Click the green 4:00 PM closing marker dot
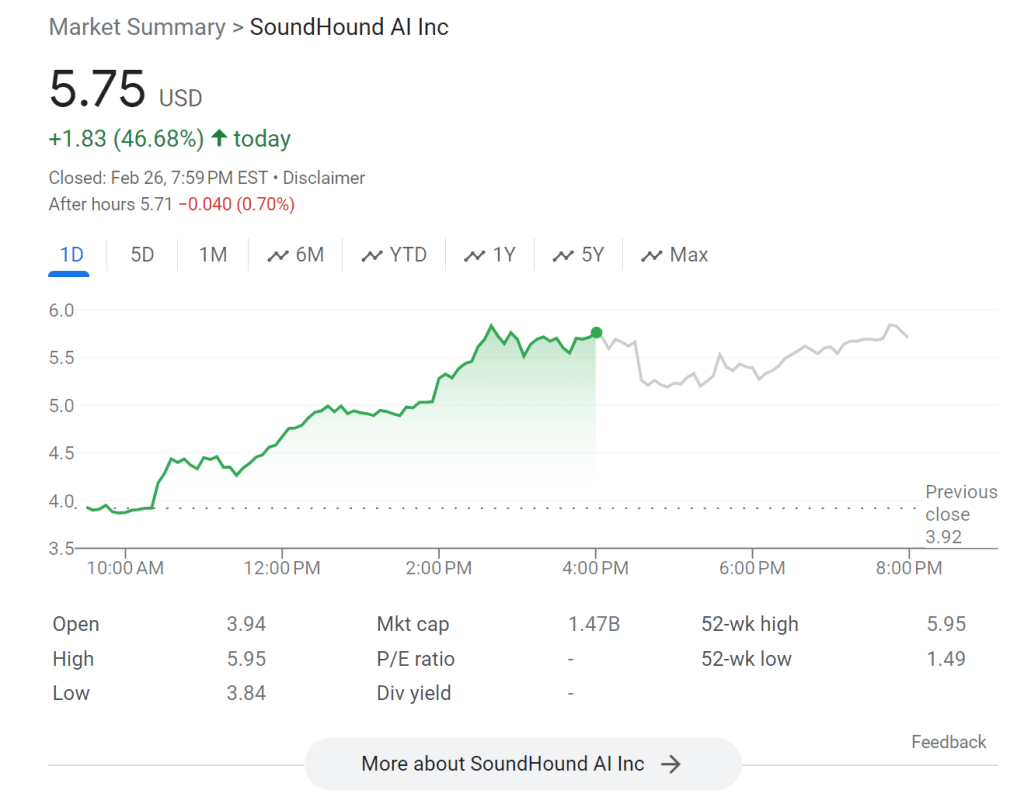Image resolution: width=1024 pixels, height=804 pixels. tap(596, 333)
